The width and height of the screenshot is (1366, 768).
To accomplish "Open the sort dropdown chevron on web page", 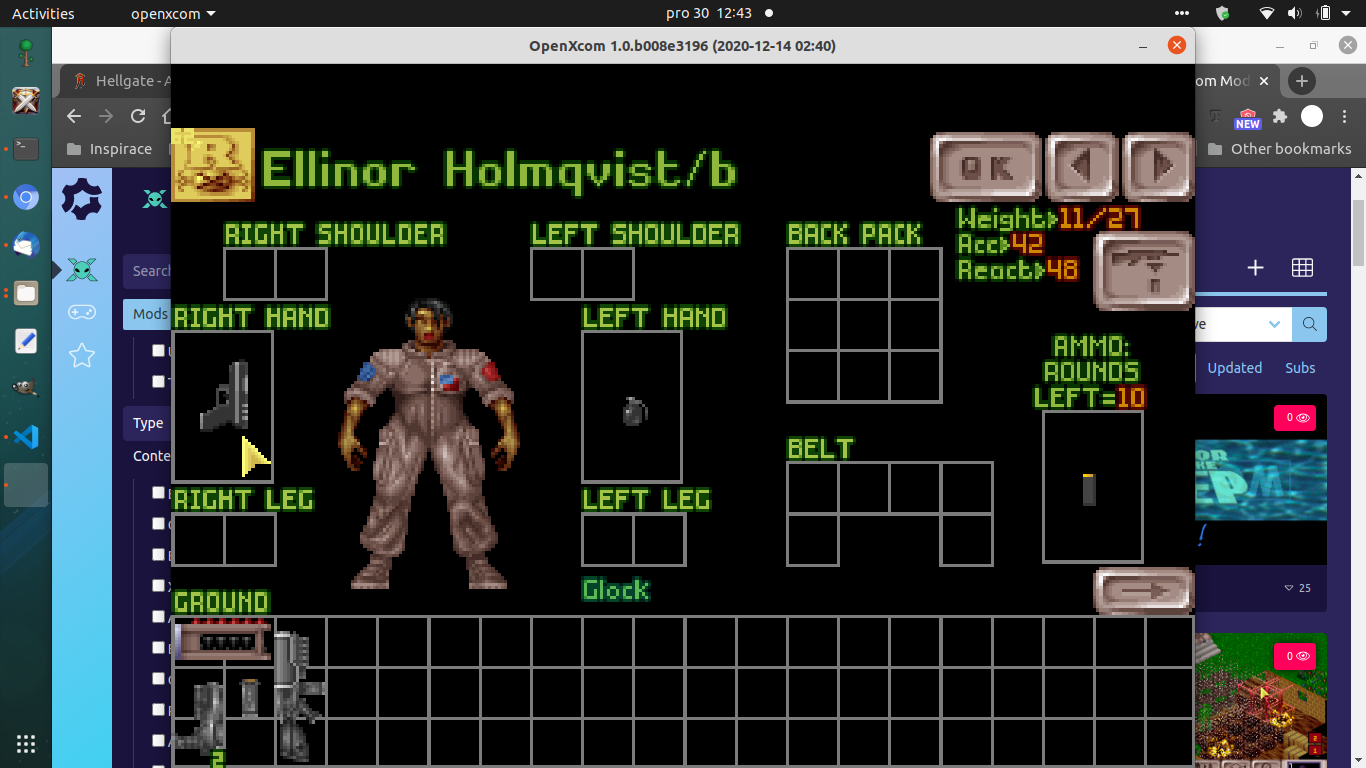I will point(1274,324).
